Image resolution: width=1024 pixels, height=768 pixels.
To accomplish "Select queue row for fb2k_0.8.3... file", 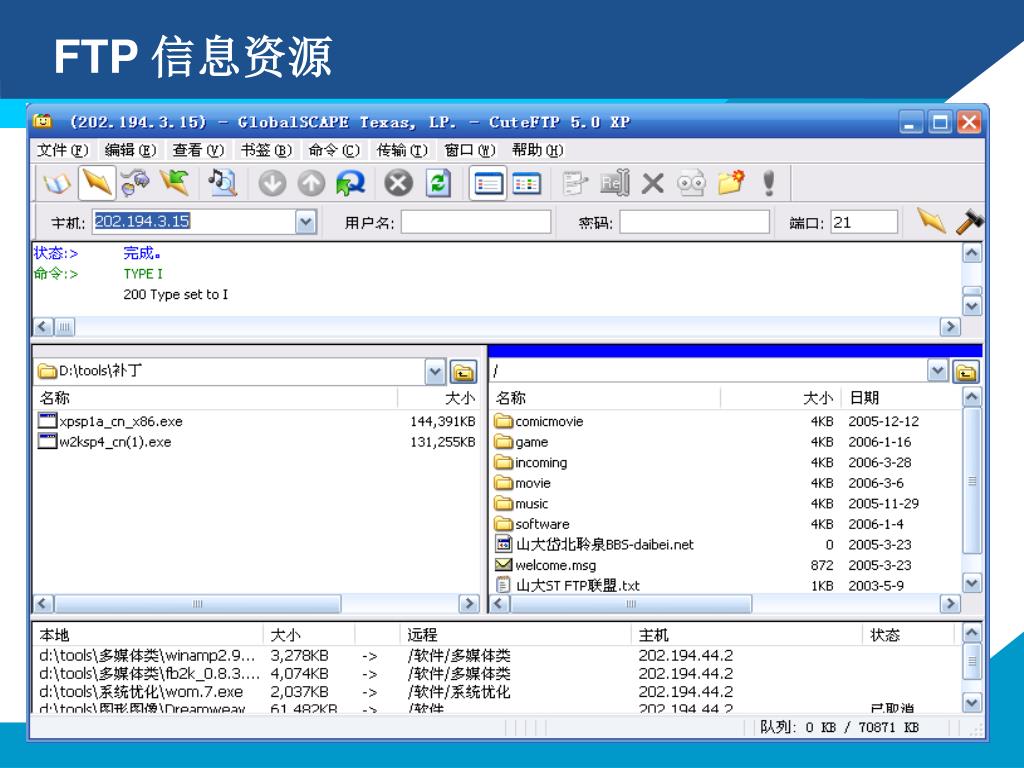I will coord(499,673).
